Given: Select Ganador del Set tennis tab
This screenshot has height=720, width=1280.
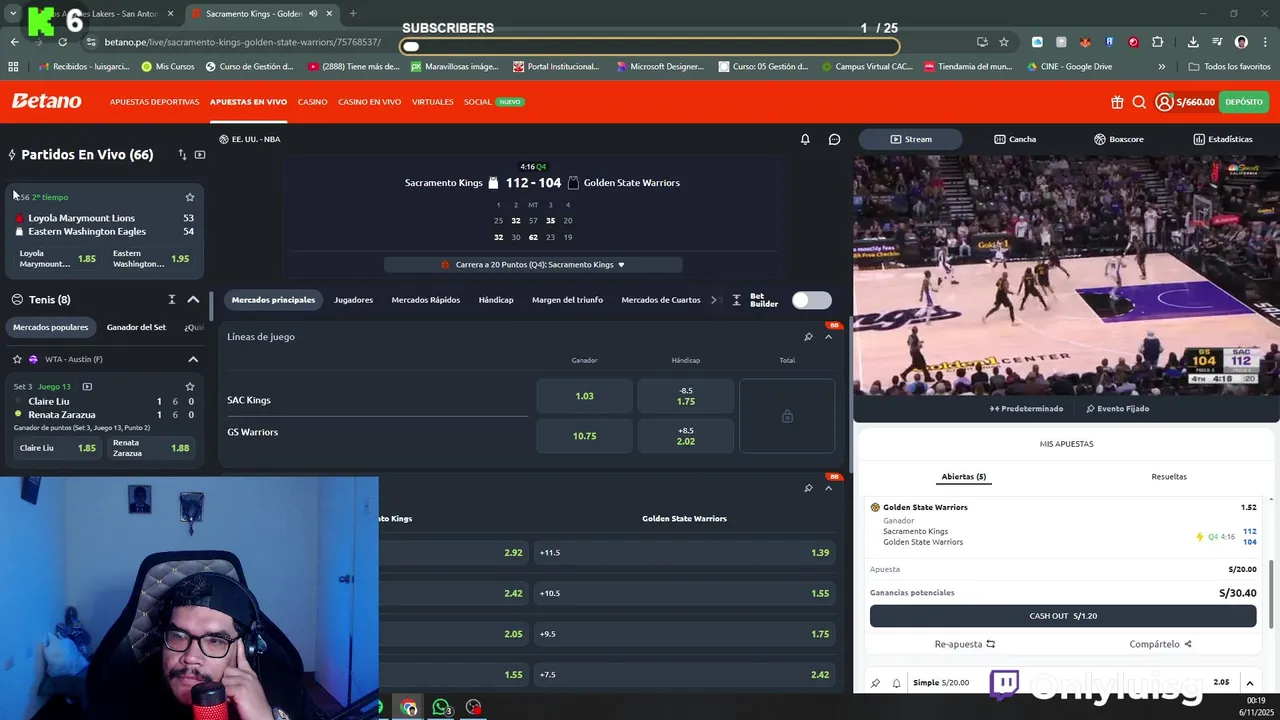Looking at the screenshot, I should [136, 327].
